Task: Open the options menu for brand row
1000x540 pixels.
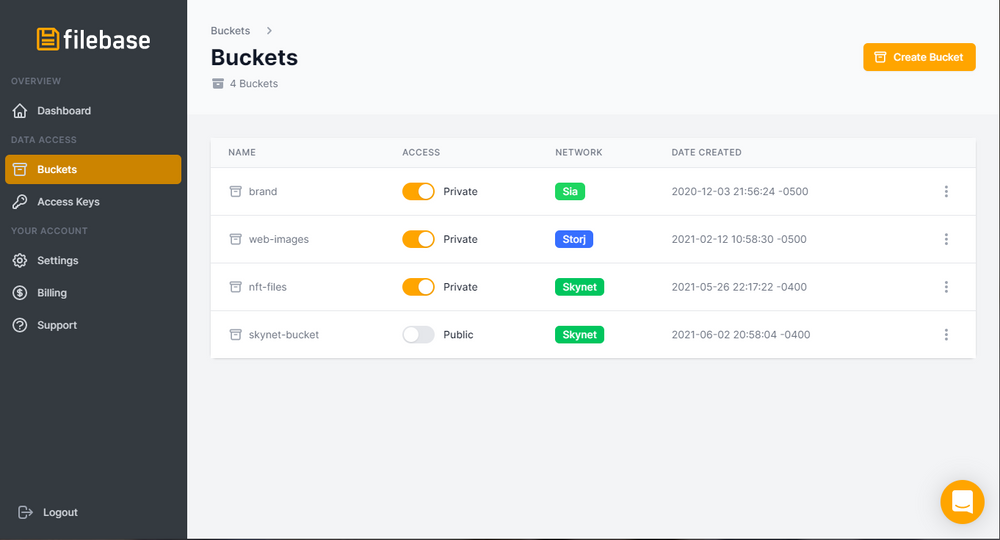Action: (946, 191)
